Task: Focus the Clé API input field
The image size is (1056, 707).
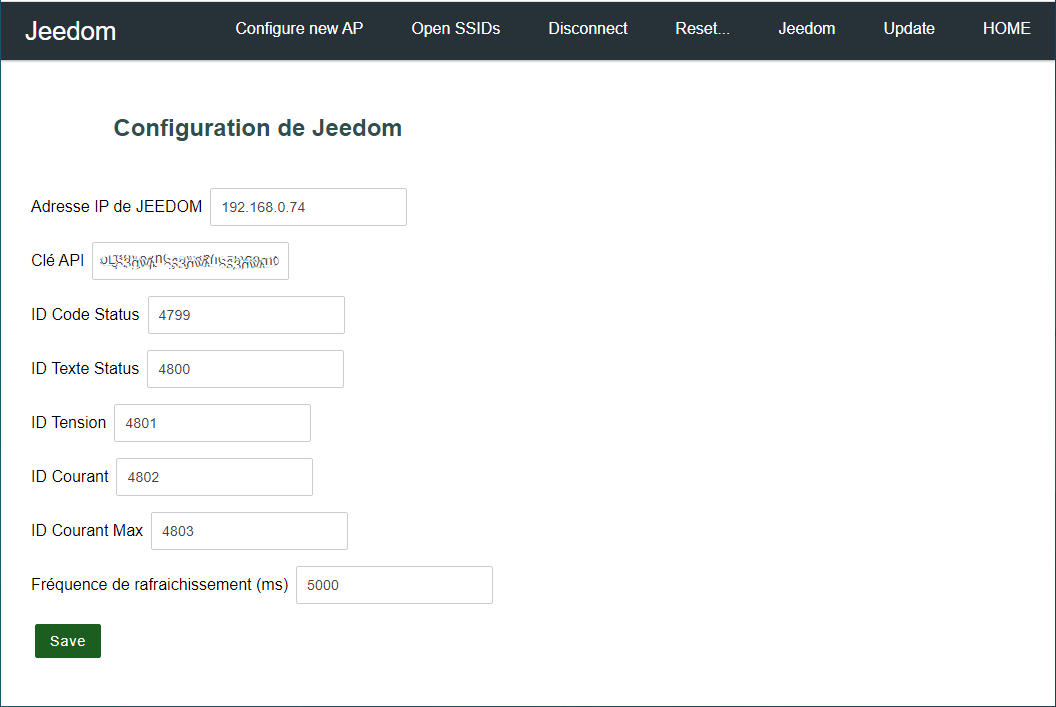Action: pyautogui.click(x=191, y=261)
